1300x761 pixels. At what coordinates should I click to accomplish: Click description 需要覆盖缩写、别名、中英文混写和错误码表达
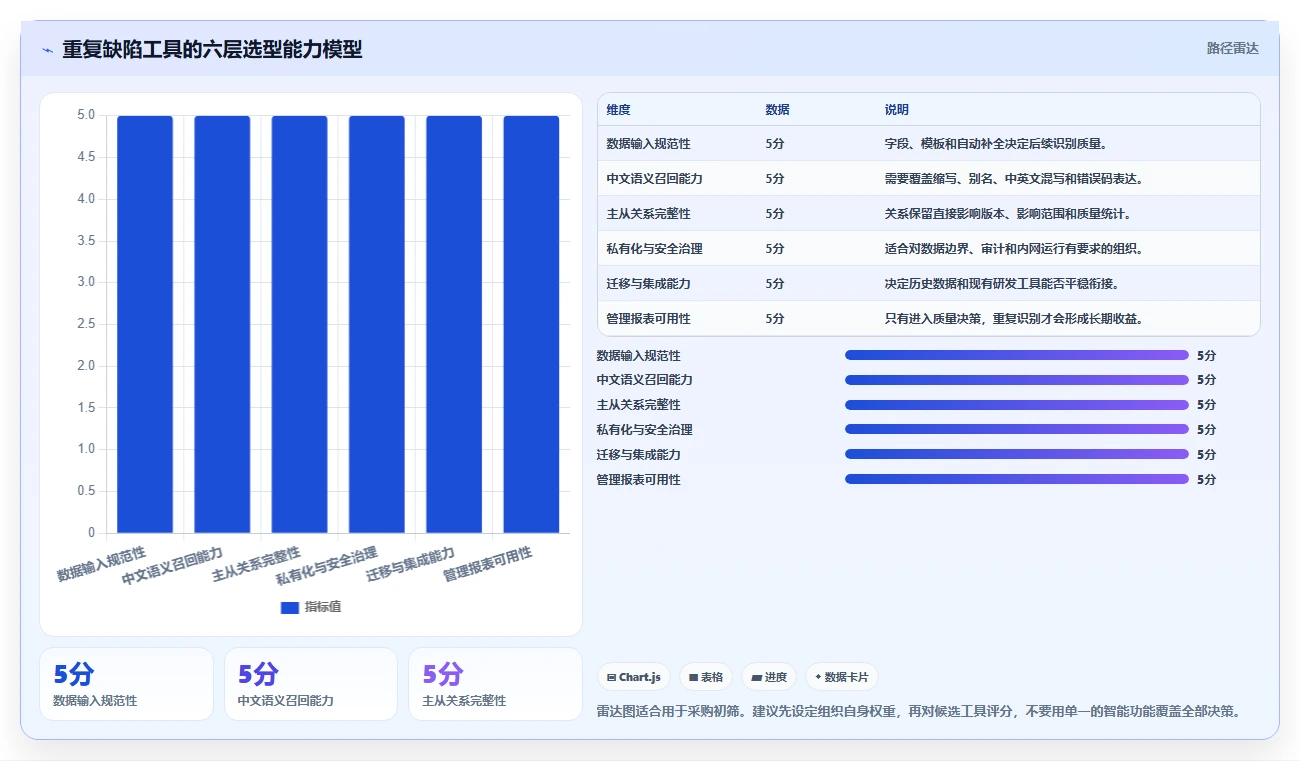(1013, 179)
